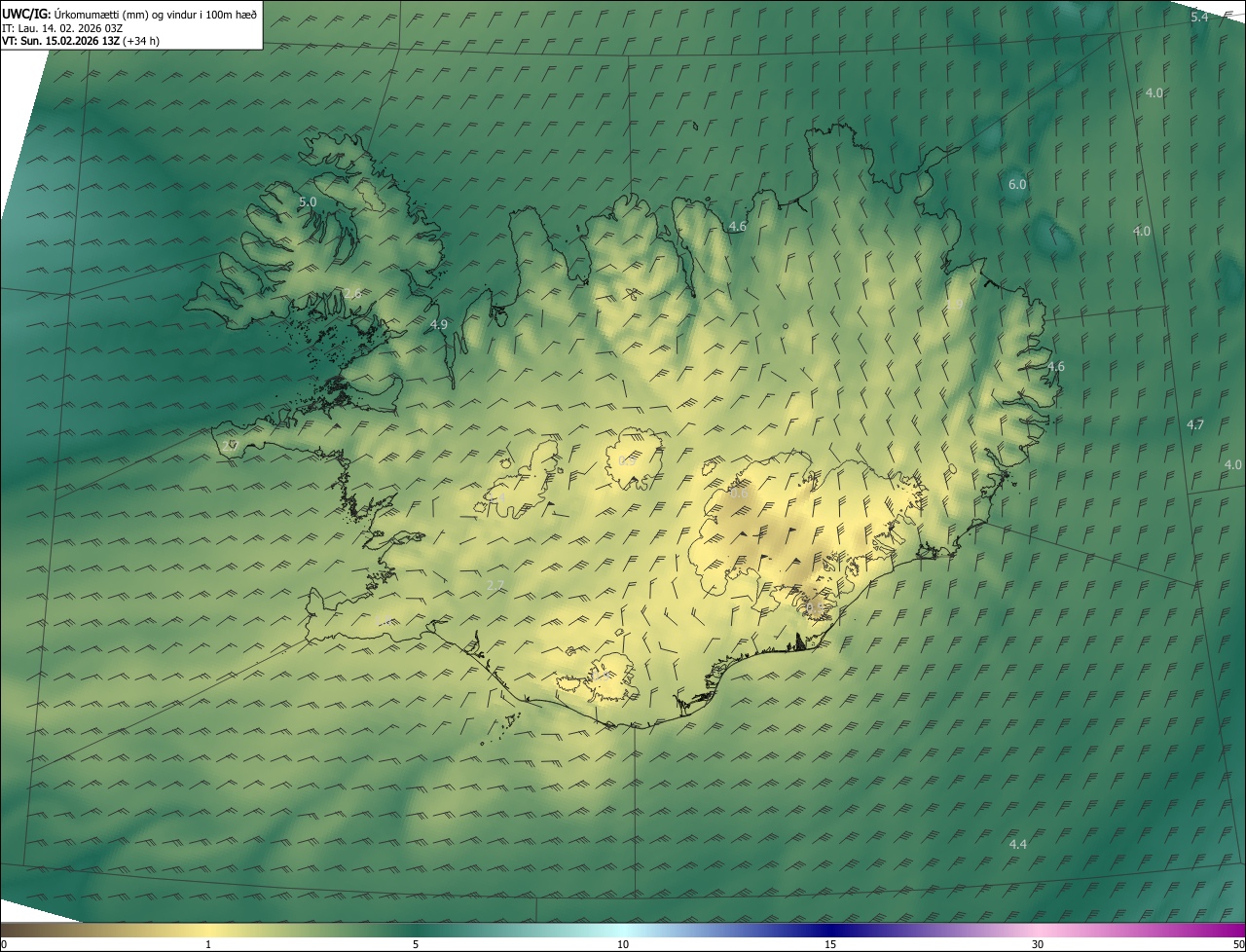The height and width of the screenshot is (952, 1246).
Task: Click the 5.0 value over the Westfjords
Action: [x=308, y=201]
